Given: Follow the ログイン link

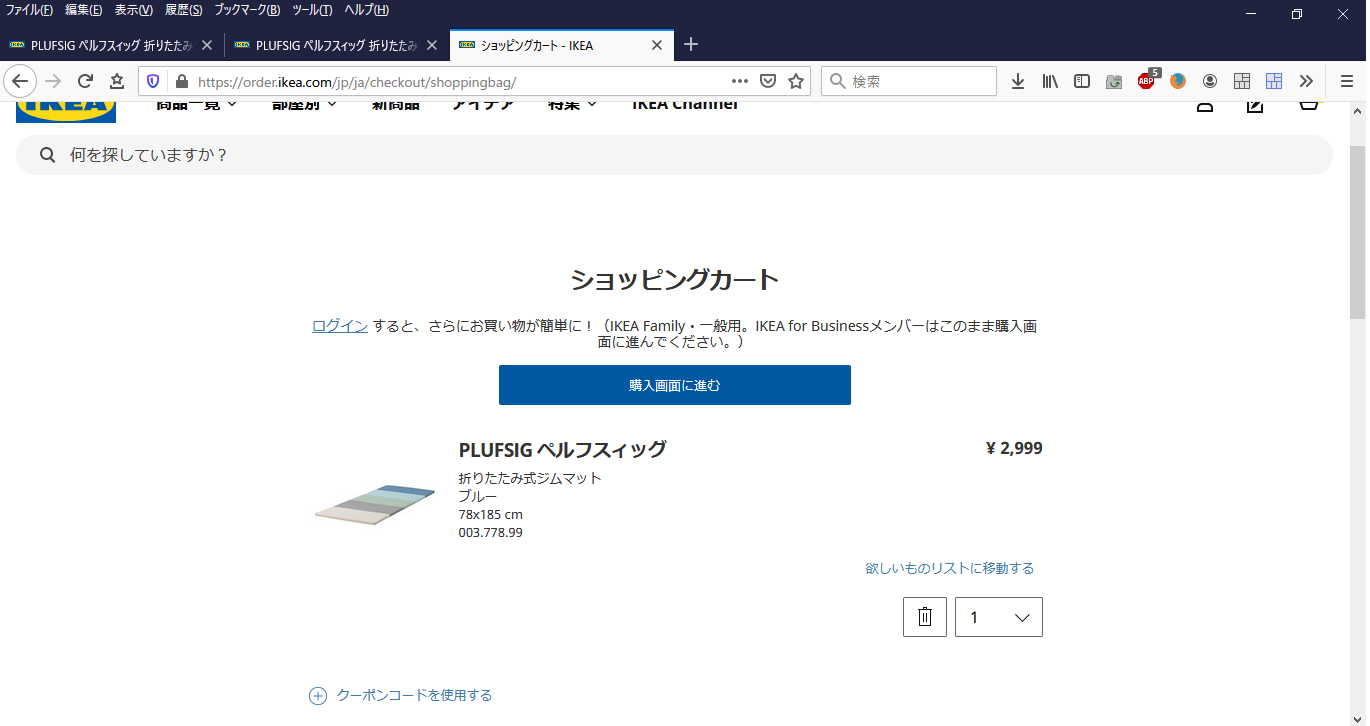Looking at the screenshot, I should pos(340,325).
